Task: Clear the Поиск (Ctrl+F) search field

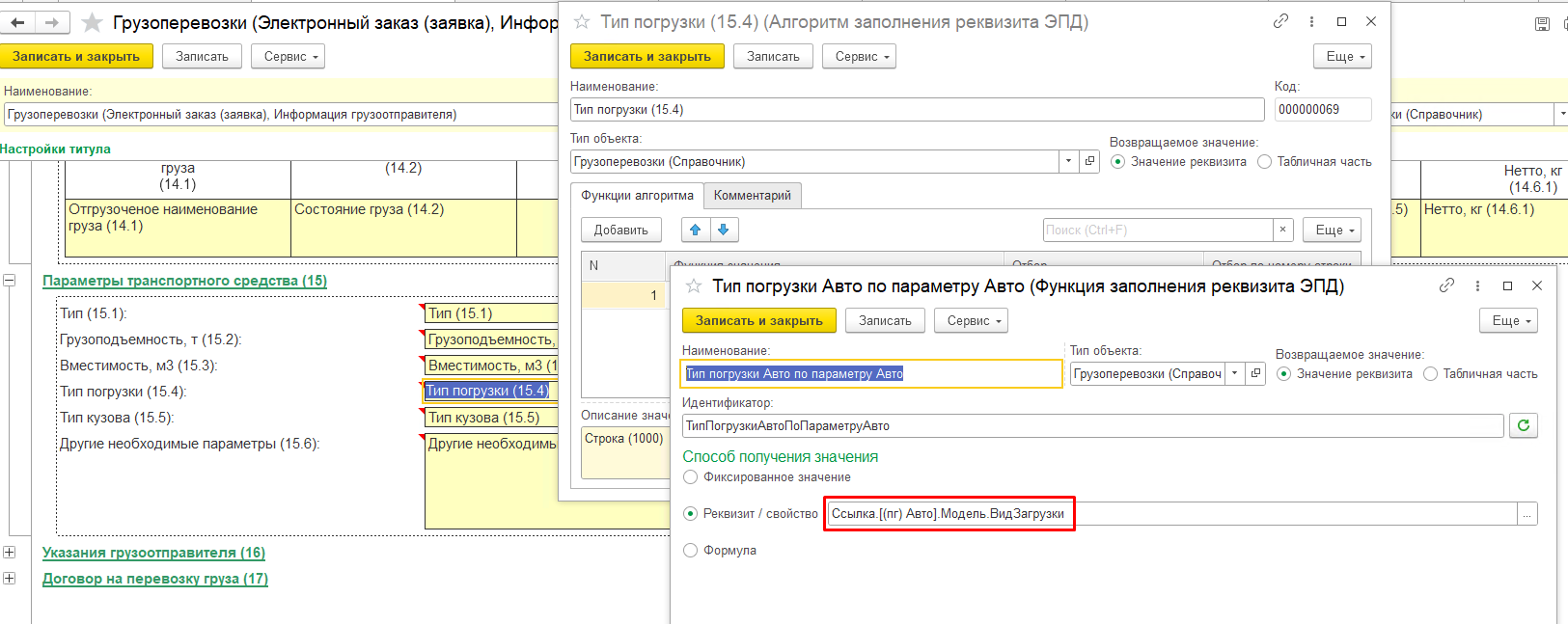Action: [1282, 230]
